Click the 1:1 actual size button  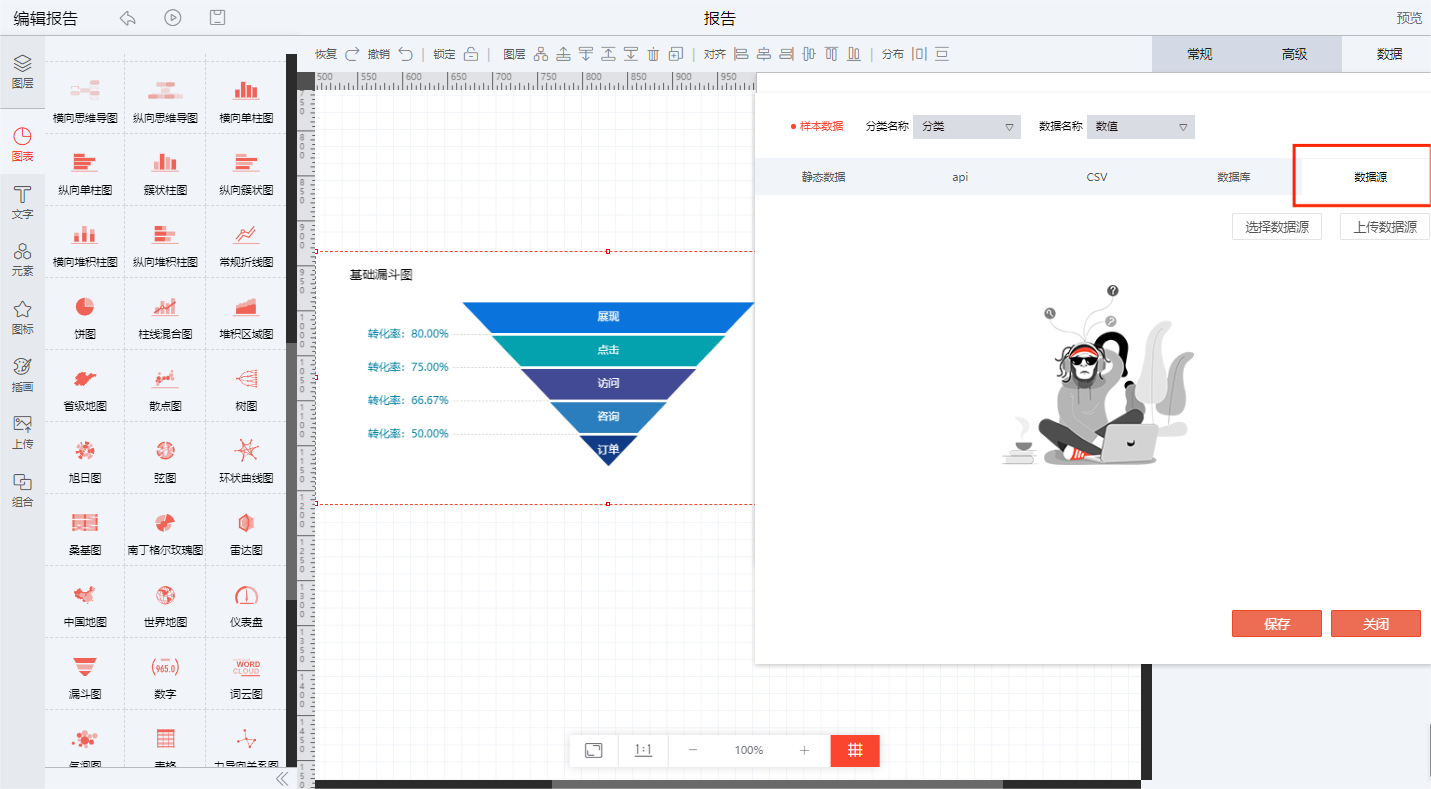point(643,750)
